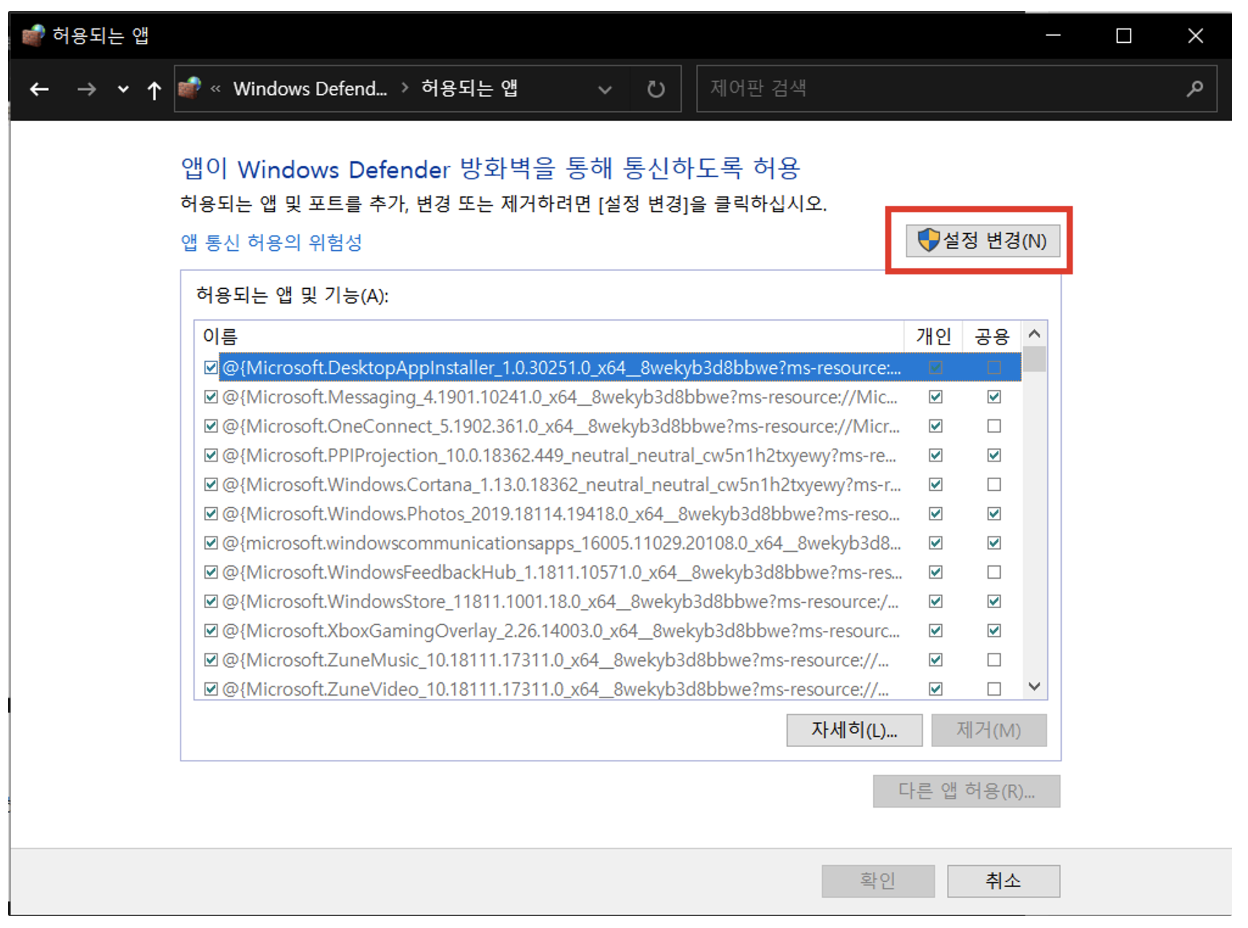This screenshot has height=928, width=1248.
Task: Expand the address bar history dropdown
Action: [x=605, y=89]
